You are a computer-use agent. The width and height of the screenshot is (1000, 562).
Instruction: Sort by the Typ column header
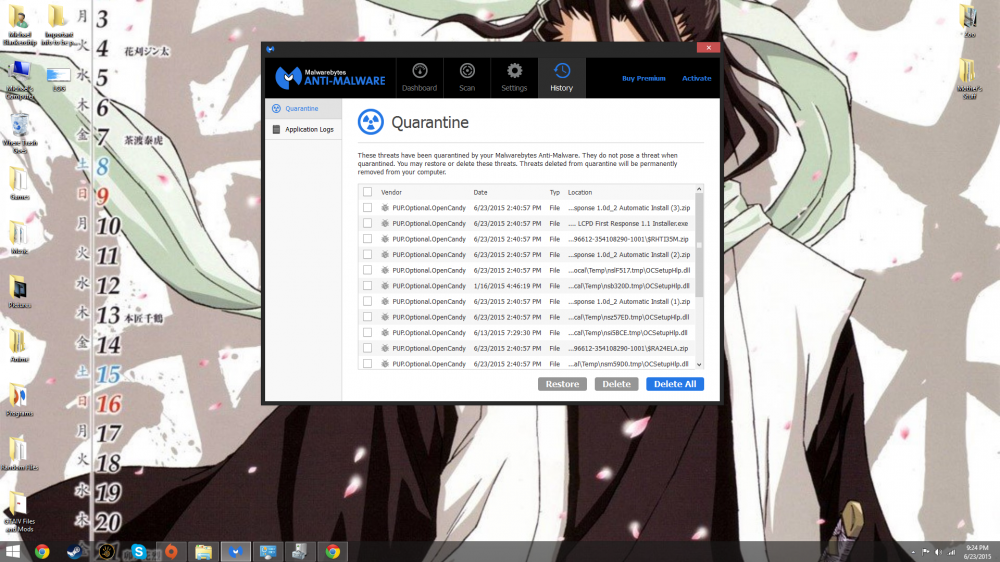(x=555, y=192)
